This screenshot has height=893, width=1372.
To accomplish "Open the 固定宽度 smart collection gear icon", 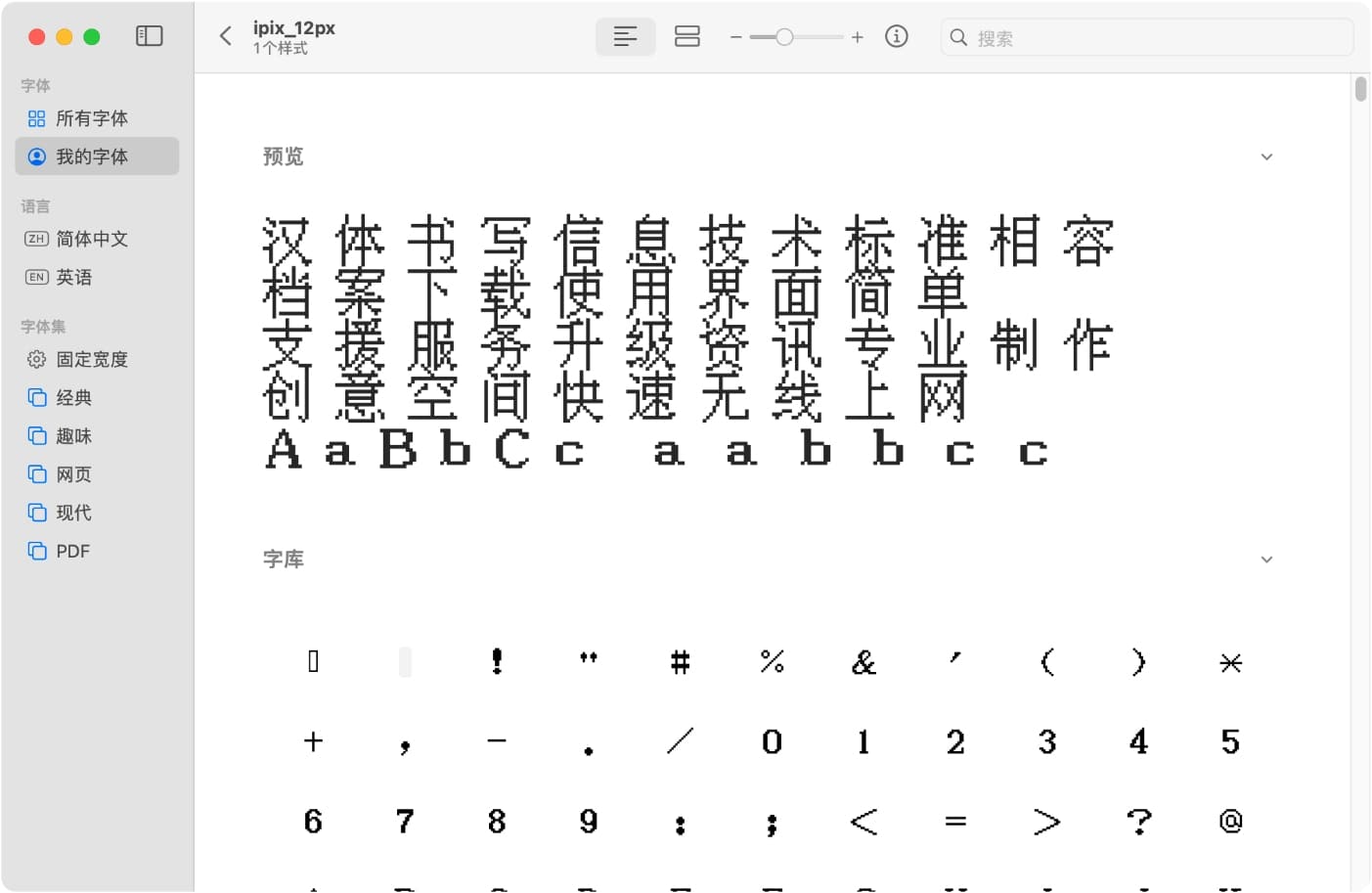I will click(x=36, y=359).
